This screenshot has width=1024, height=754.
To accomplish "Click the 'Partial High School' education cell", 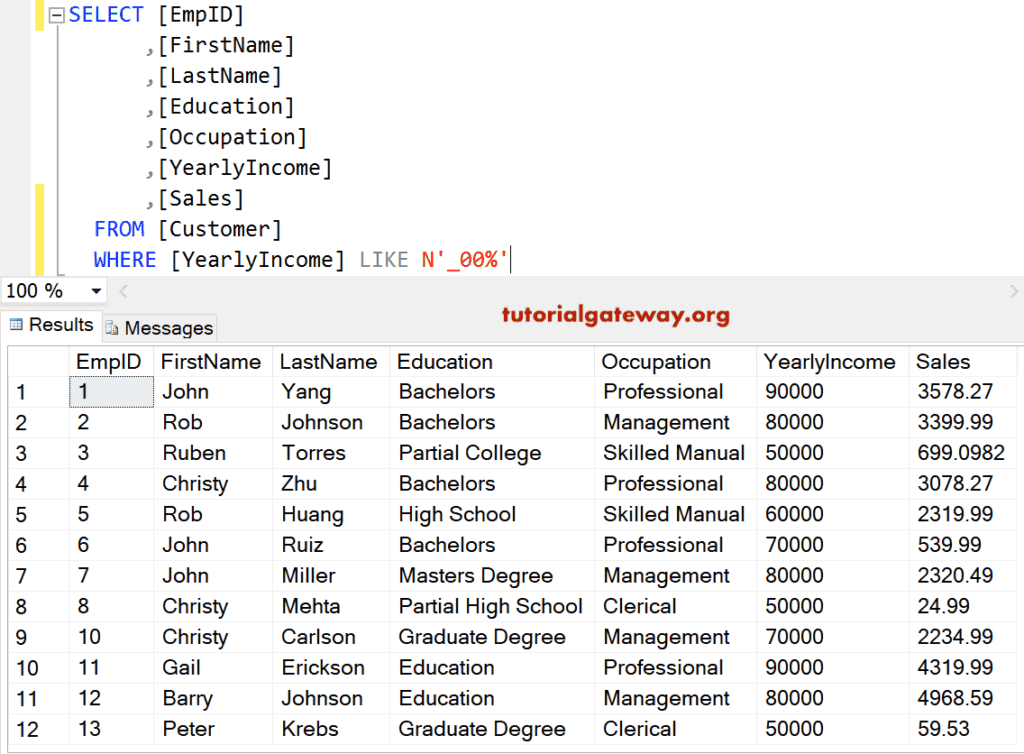I will click(x=491, y=606).
